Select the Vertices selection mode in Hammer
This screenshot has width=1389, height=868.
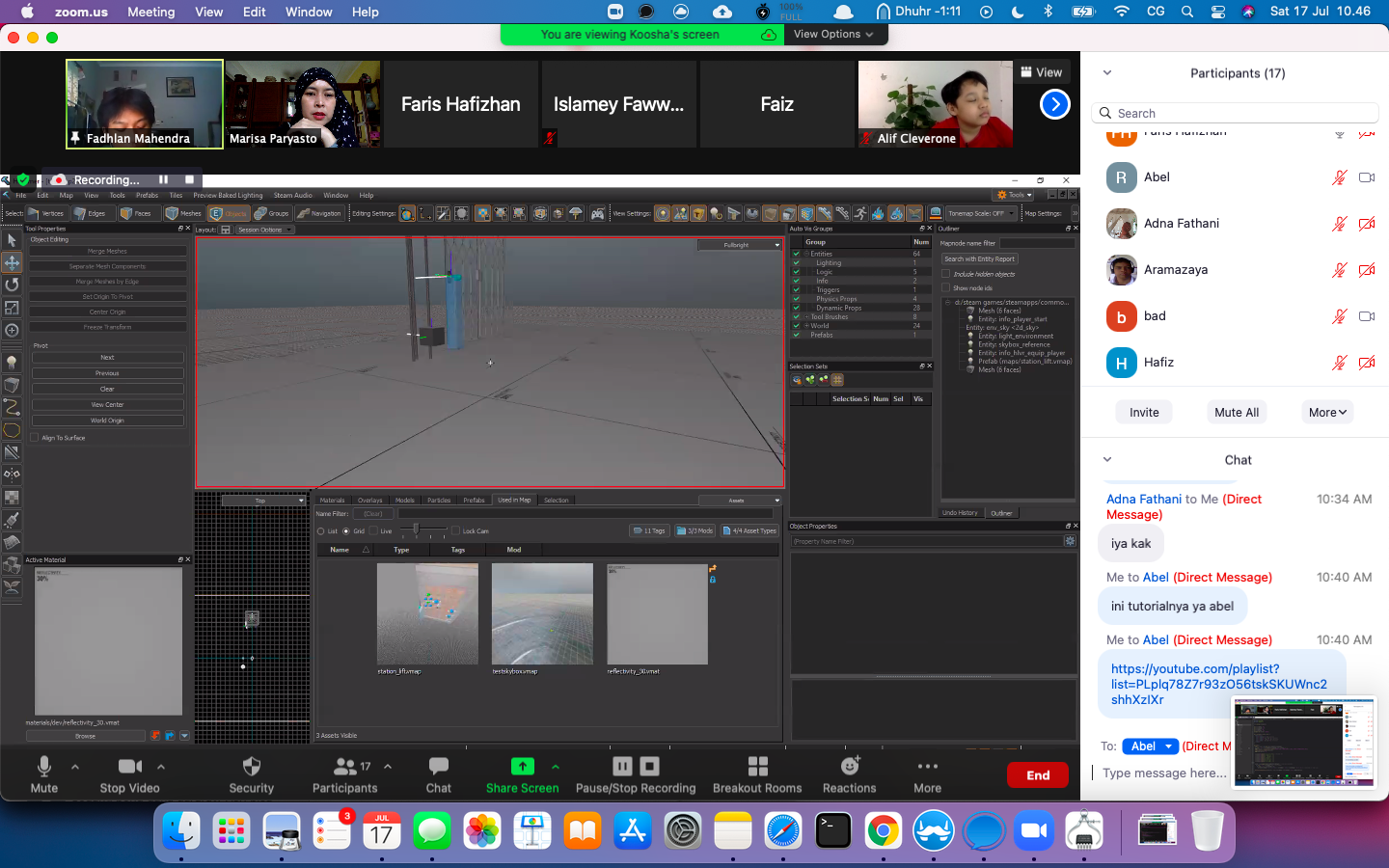coord(46,213)
